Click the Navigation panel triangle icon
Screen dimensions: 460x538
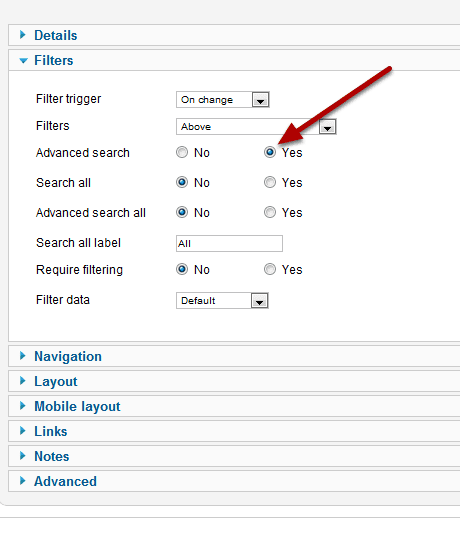tap(23, 356)
